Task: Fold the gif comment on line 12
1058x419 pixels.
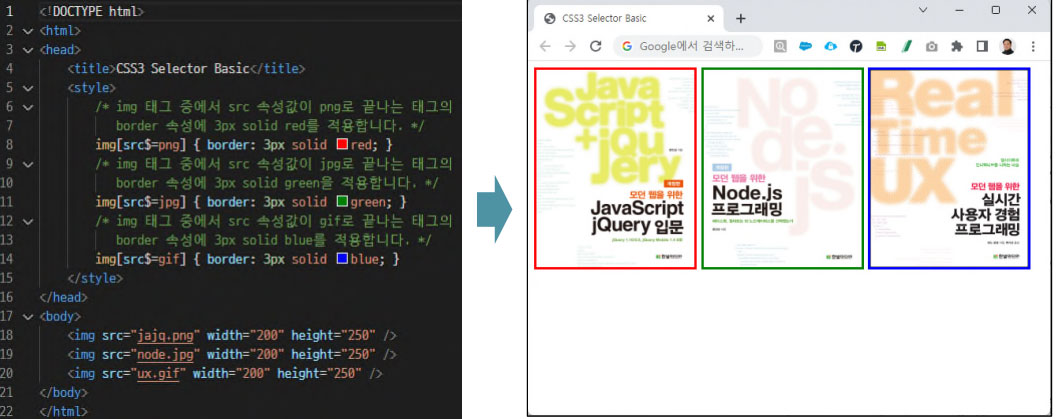Action: tap(27, 221)
